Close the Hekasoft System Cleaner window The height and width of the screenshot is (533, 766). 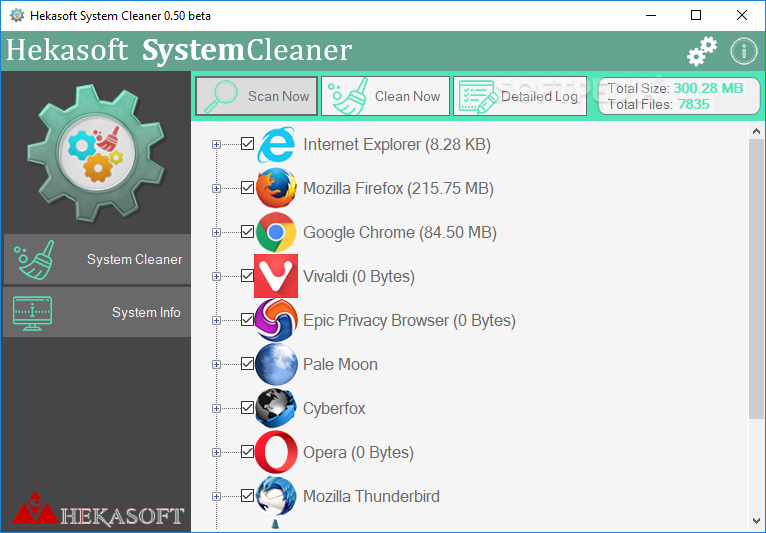(x=742, y=16)
